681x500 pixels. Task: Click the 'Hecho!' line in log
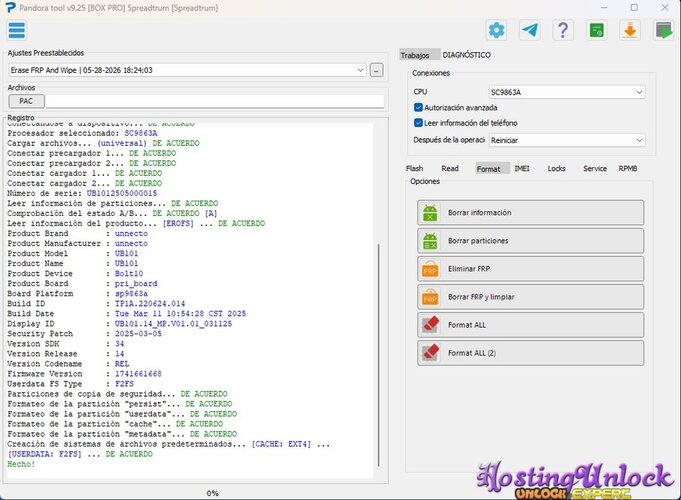[21, 464]
